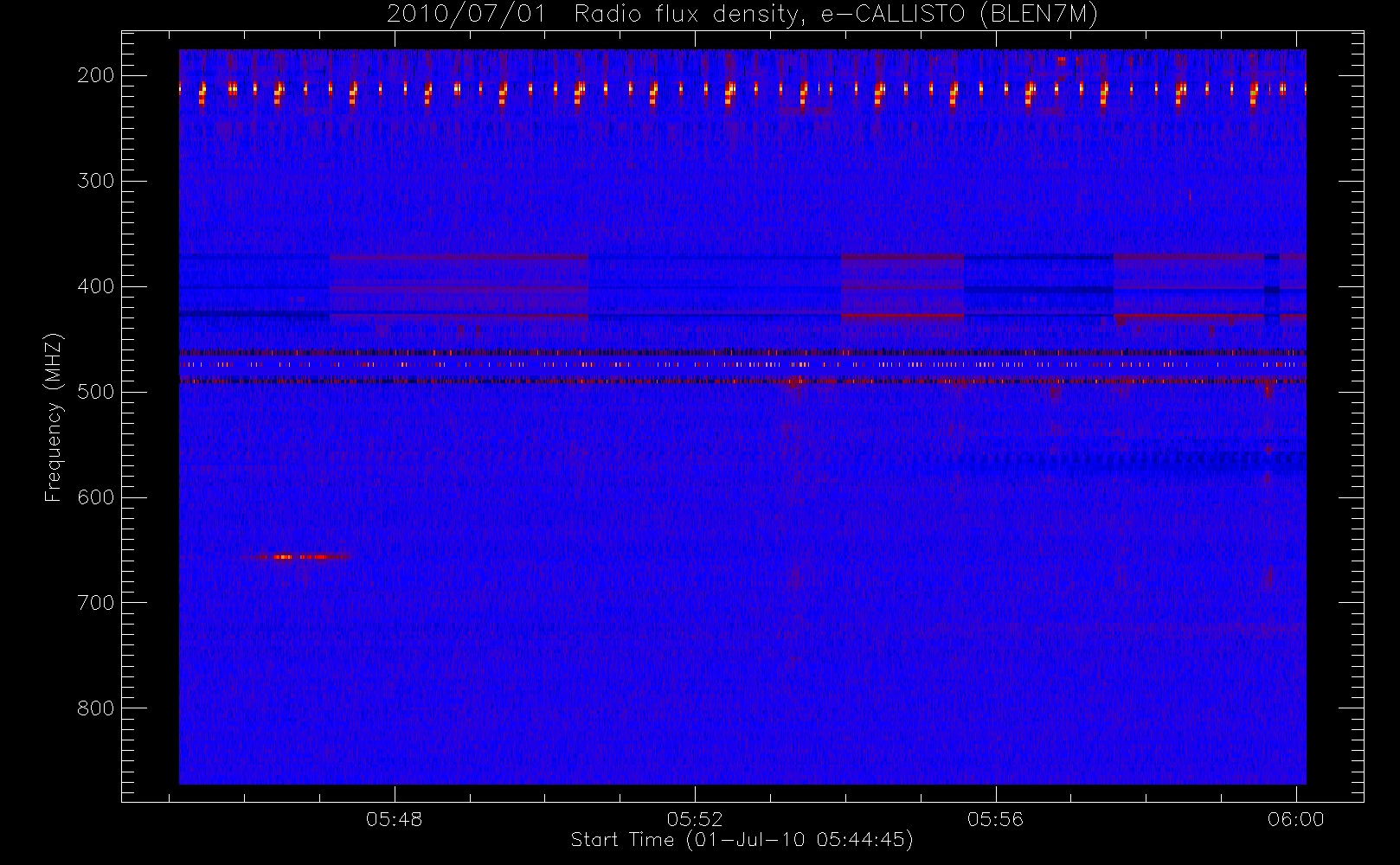Image resolution: width=1400 pixels, height=865 pixels.
Task: Click the 05:48 time tick label
Action: pyautogui.click(x=395, y=819)
